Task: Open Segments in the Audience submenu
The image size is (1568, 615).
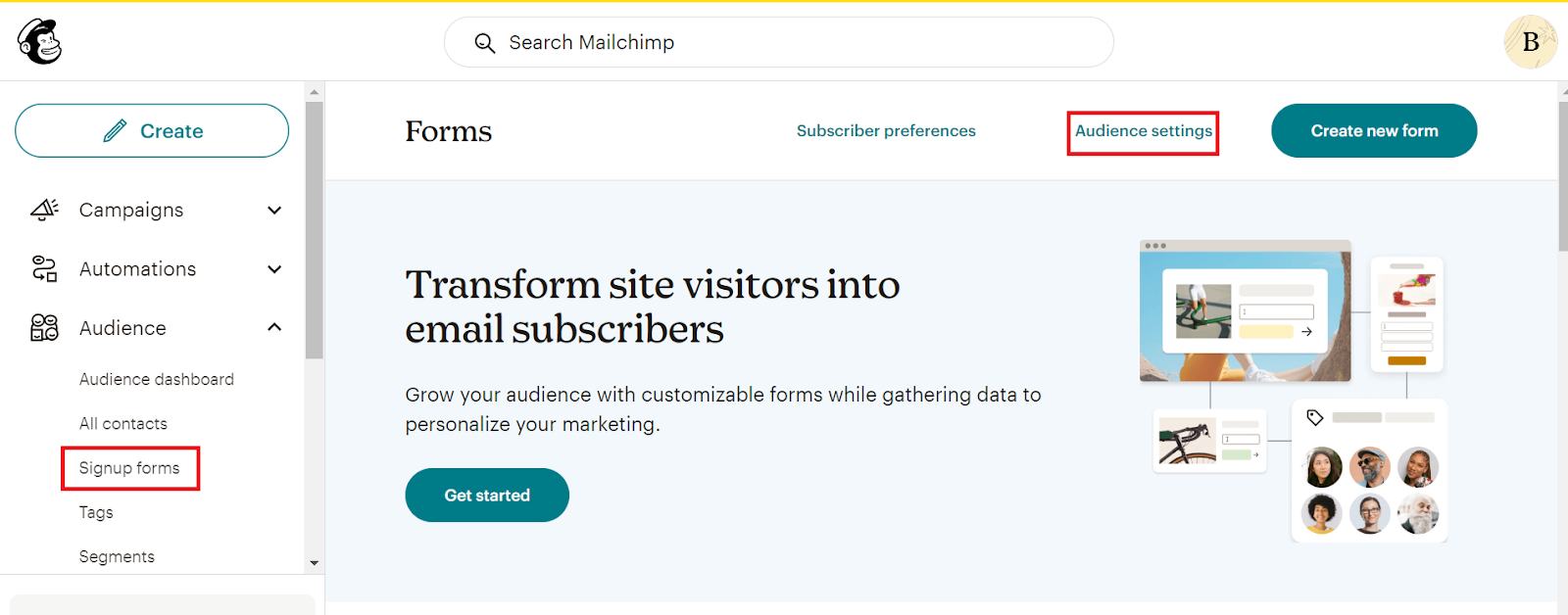Action: click(x=117, y=556)
